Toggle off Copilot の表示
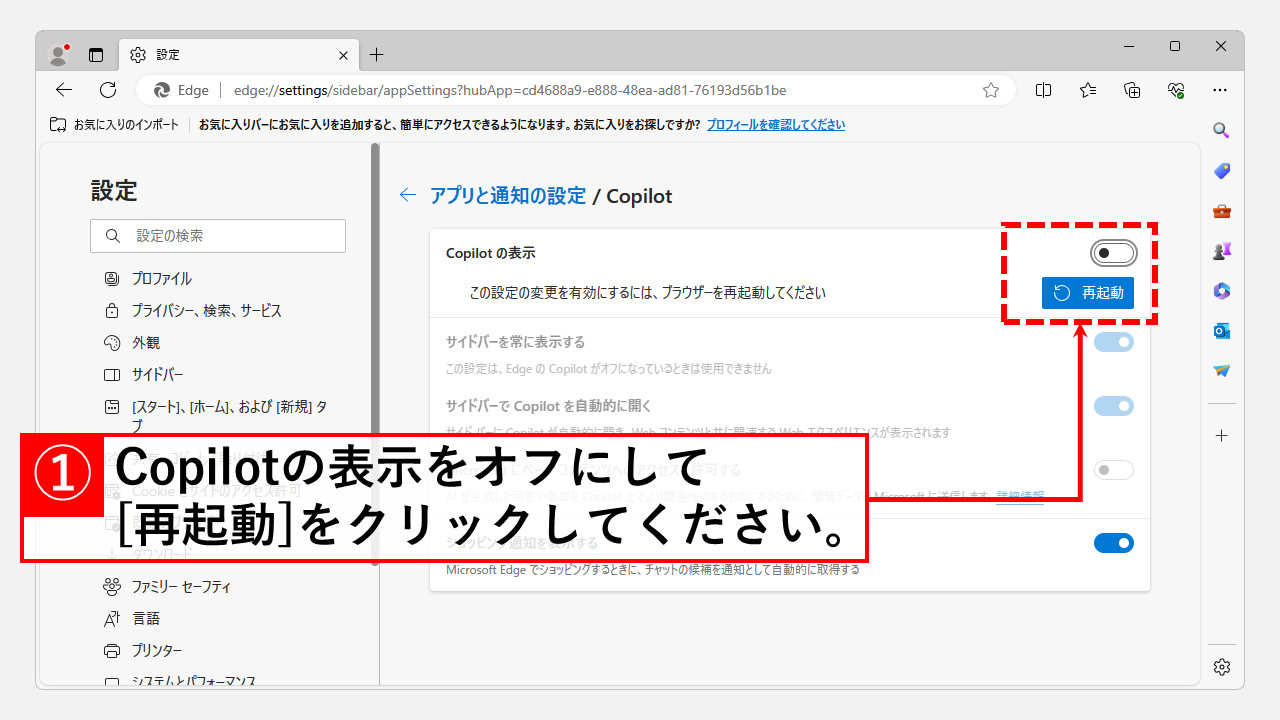 (x=1113, y=253)
